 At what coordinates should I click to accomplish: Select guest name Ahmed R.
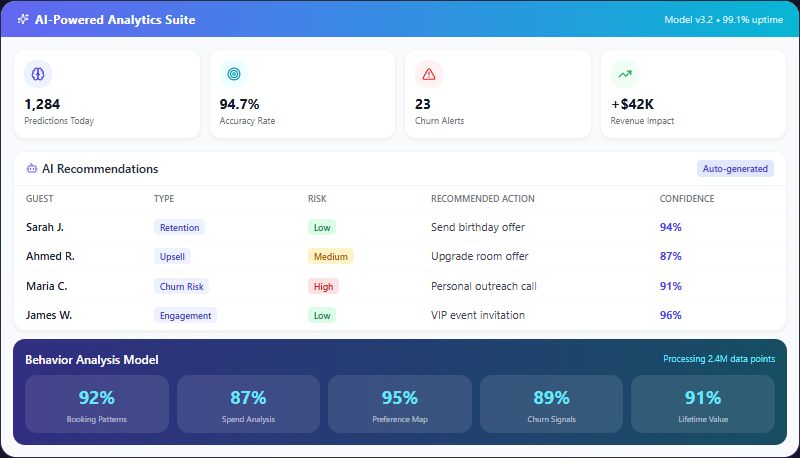(50, 257)
